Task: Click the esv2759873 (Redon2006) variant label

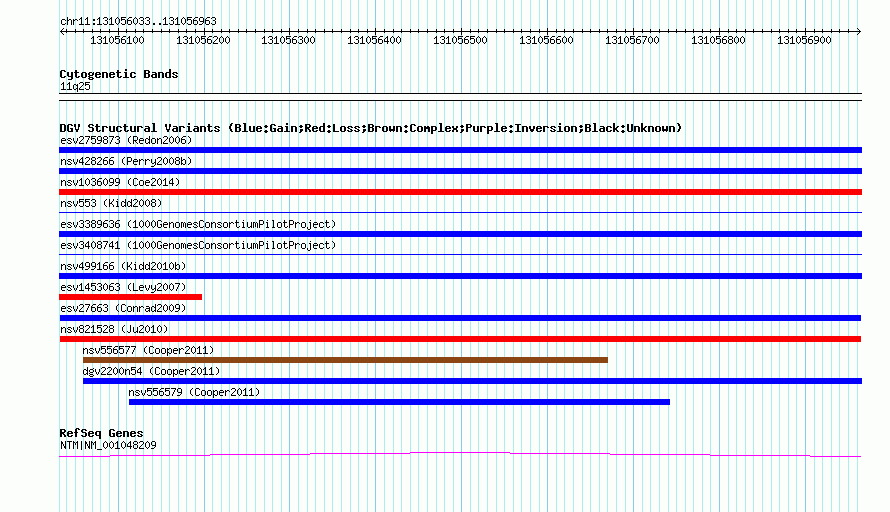Action: pos(126,140)
